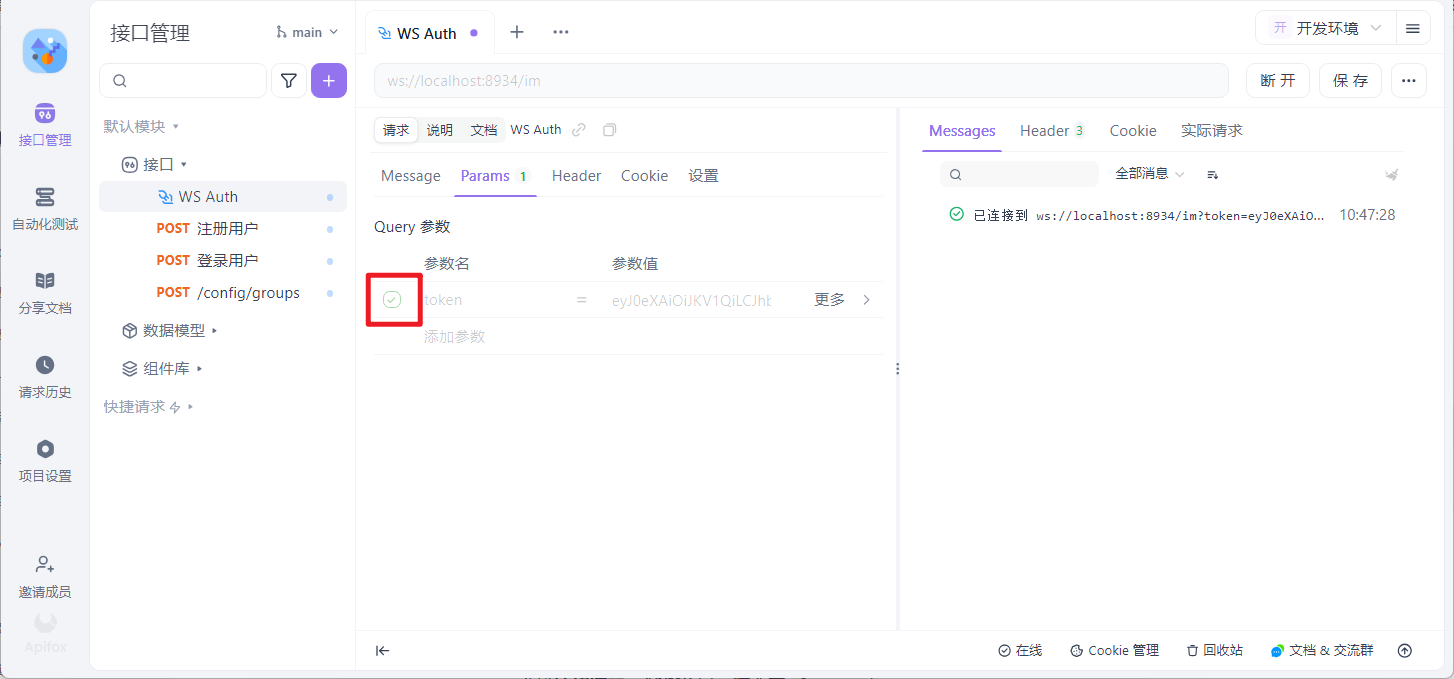Open 接口管理 in the left sidebar
This screenshot has height=679, width=1454.
tap(45, 125)
